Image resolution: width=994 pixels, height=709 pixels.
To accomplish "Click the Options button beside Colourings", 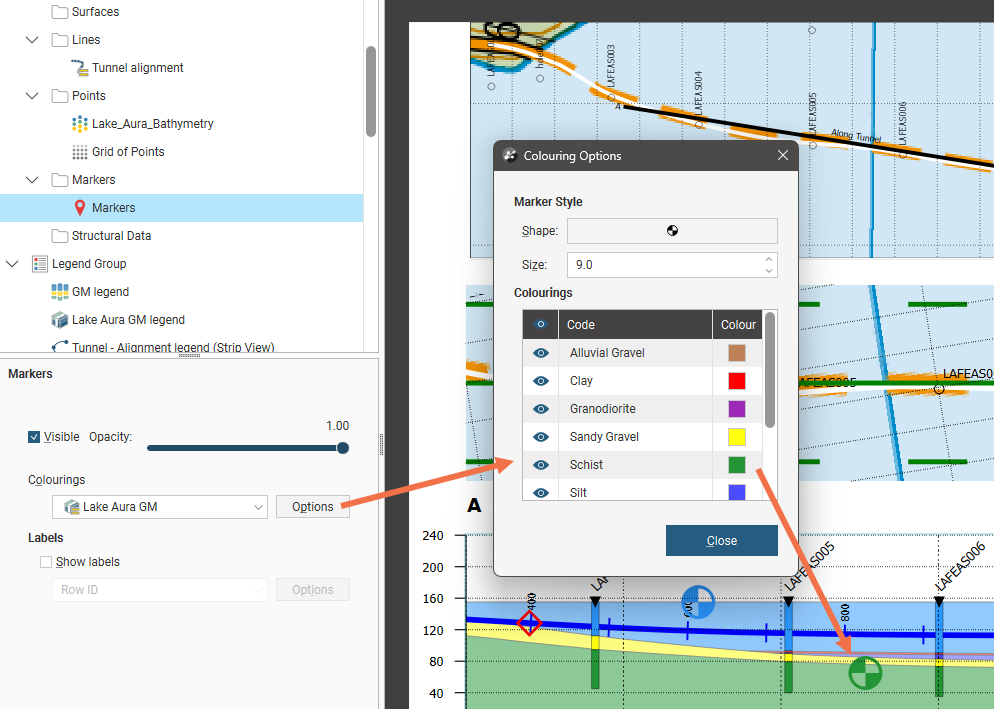I will click(x=312, y=507).
